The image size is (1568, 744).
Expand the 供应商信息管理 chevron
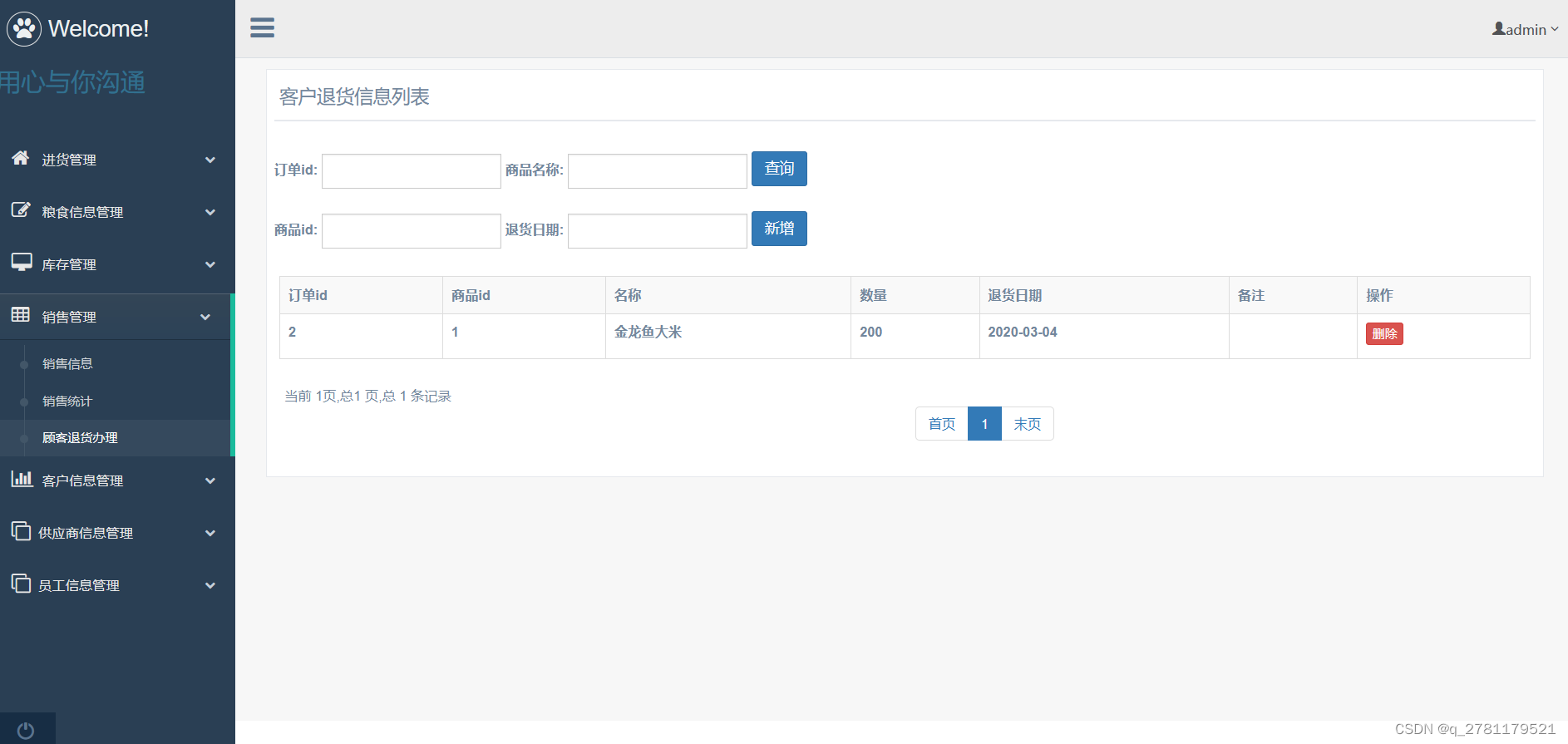(x=210, y=533)
